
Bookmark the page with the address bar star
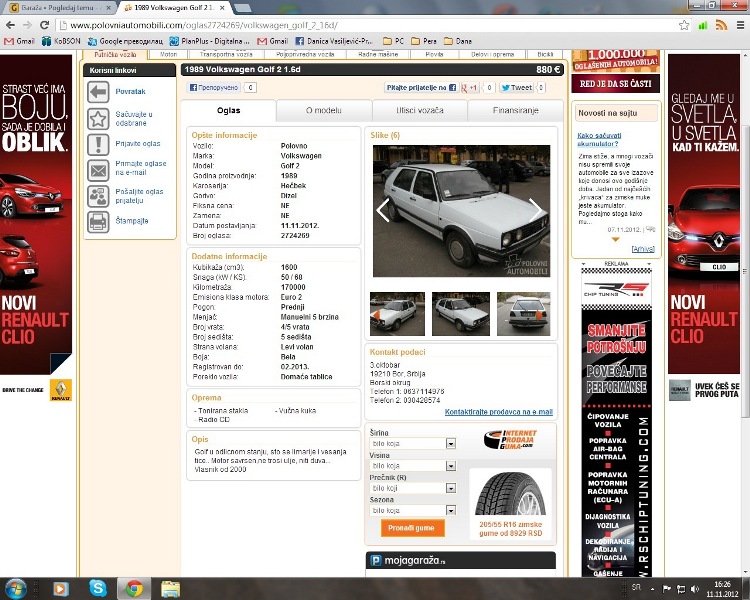(x=684, y=25)
